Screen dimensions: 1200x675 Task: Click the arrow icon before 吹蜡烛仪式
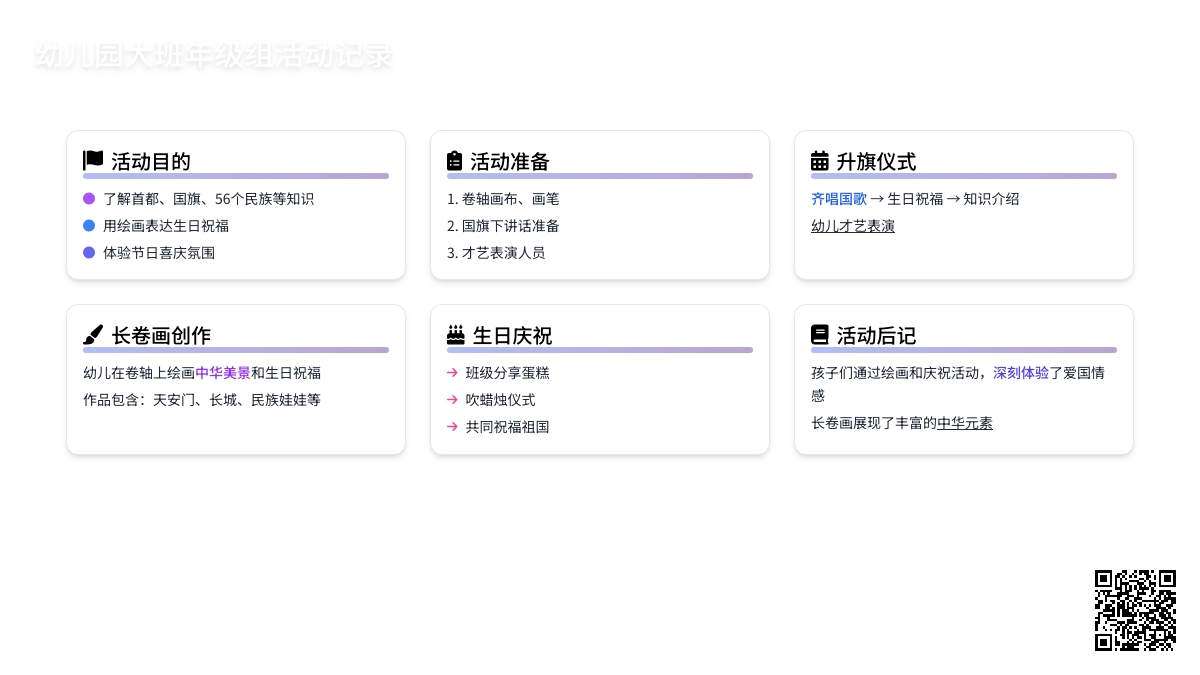[453, 400]
